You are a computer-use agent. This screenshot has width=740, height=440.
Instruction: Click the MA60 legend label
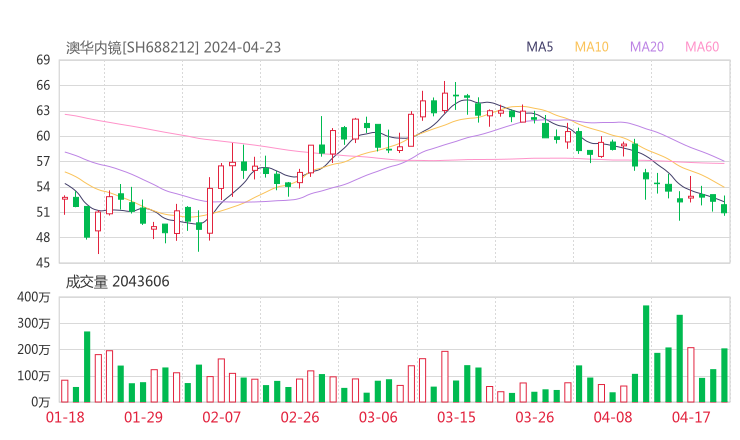[702, 47]
